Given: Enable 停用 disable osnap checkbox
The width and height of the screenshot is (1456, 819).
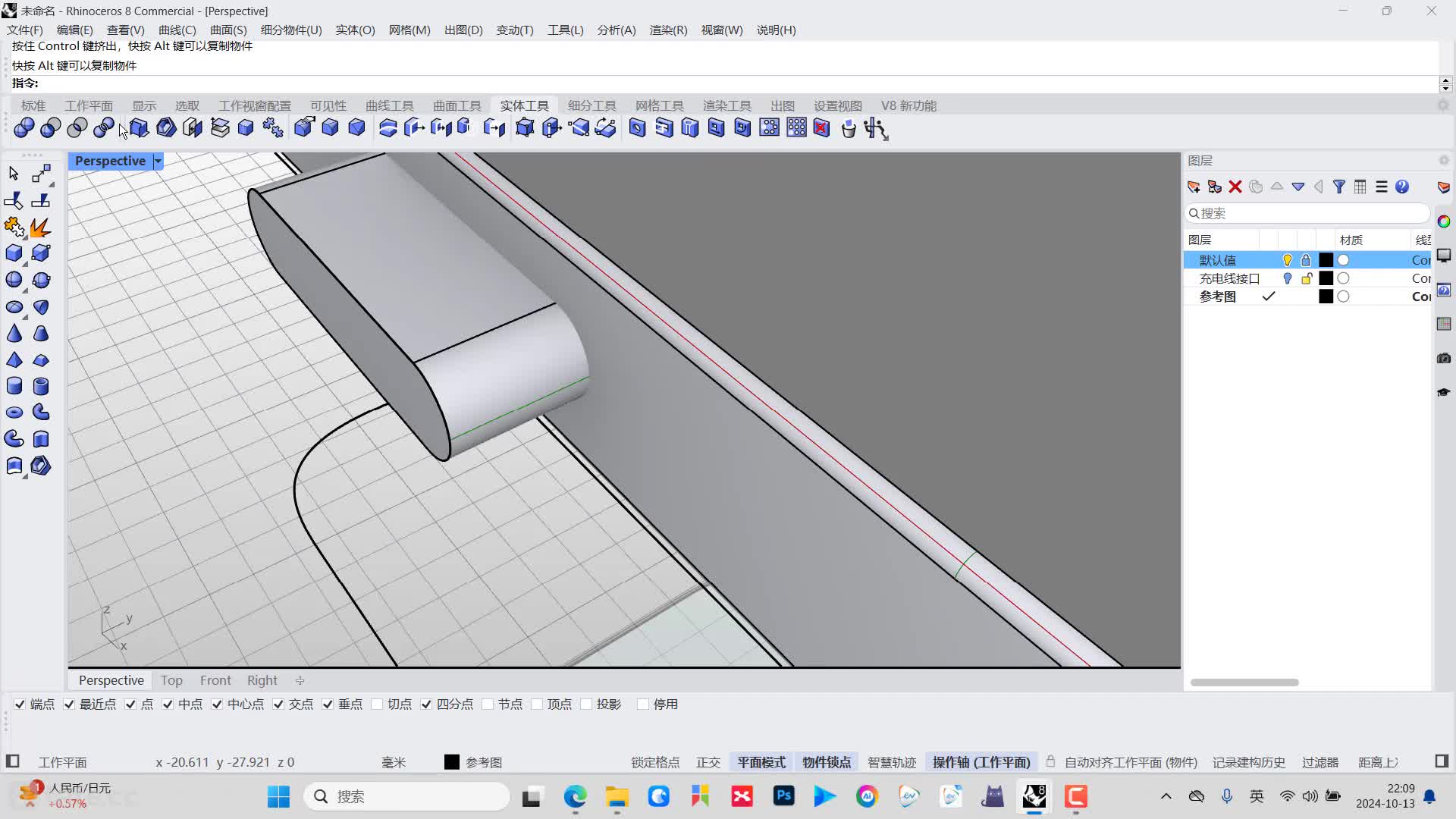Looking at the screenshot, I should tap(643, 704).
